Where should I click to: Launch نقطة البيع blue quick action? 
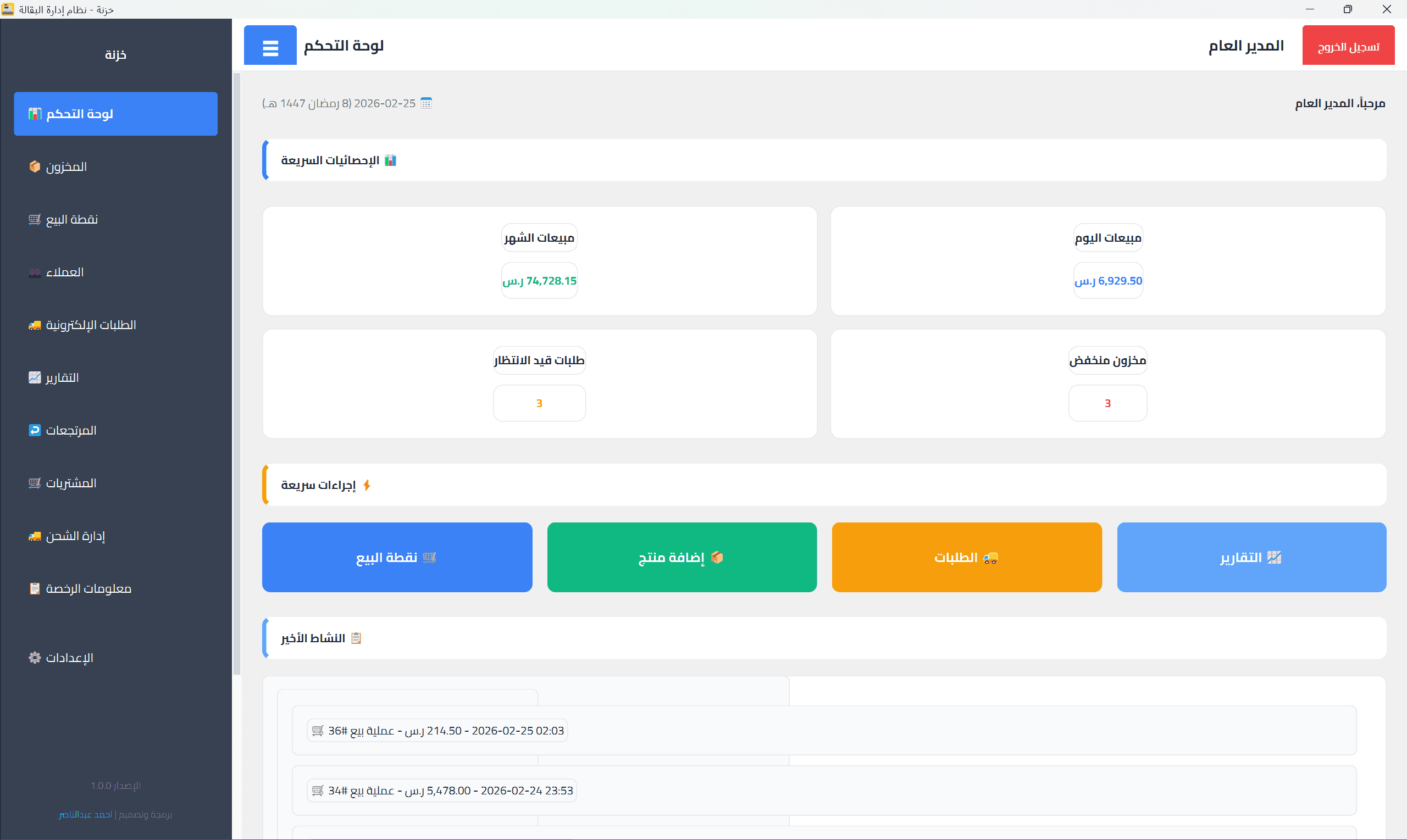pos(396,557)
